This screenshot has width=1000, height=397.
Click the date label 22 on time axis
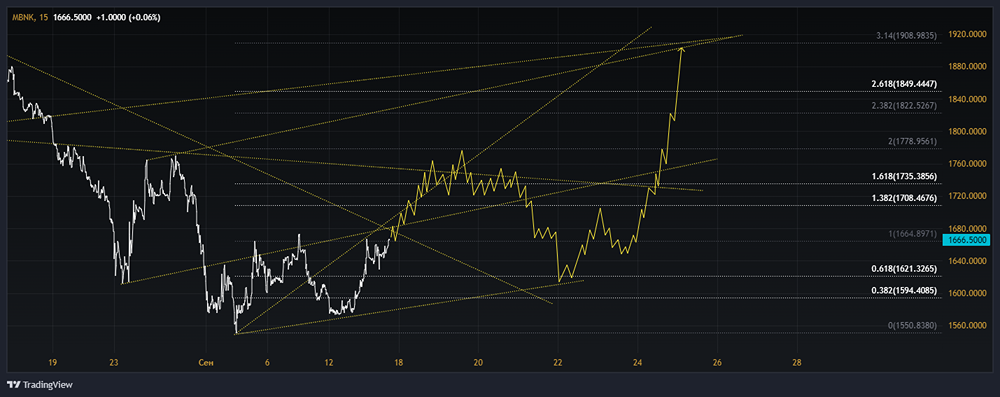pyautogui.click(x=558, y=363)
